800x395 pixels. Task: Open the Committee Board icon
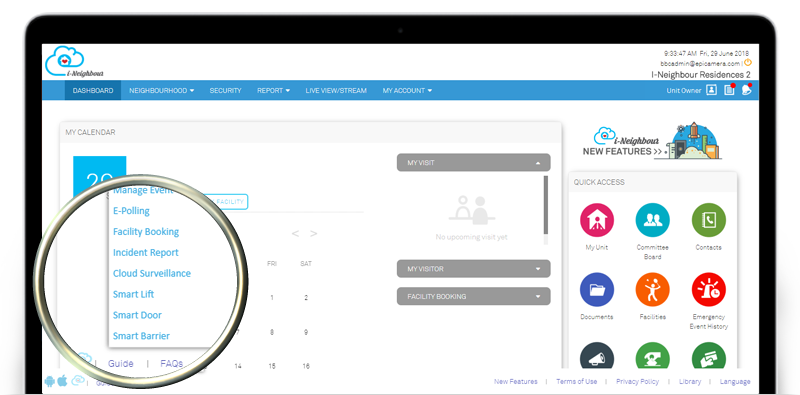(652, 220)
